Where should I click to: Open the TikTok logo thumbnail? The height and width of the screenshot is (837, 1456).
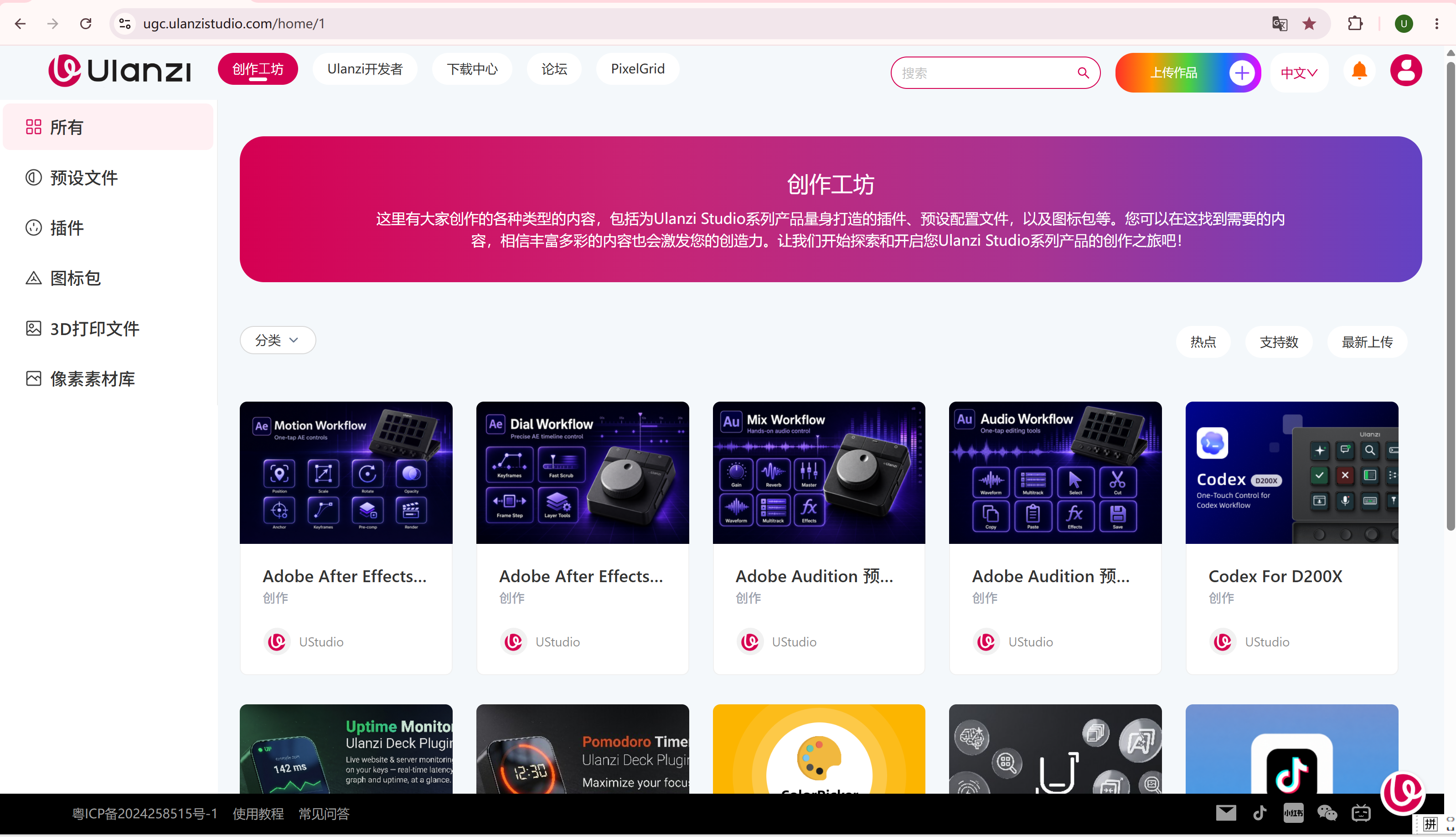coord(1291,749)
